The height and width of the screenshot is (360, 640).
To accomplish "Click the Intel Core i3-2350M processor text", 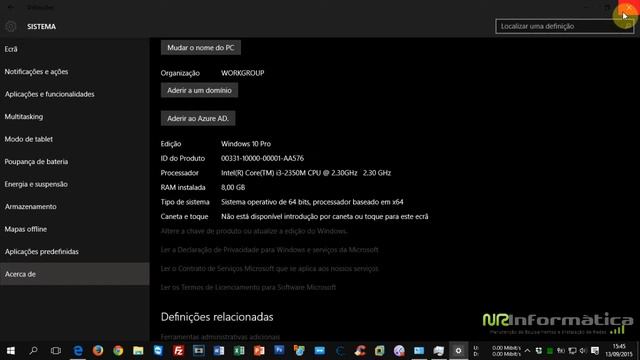I will [306, 173].
